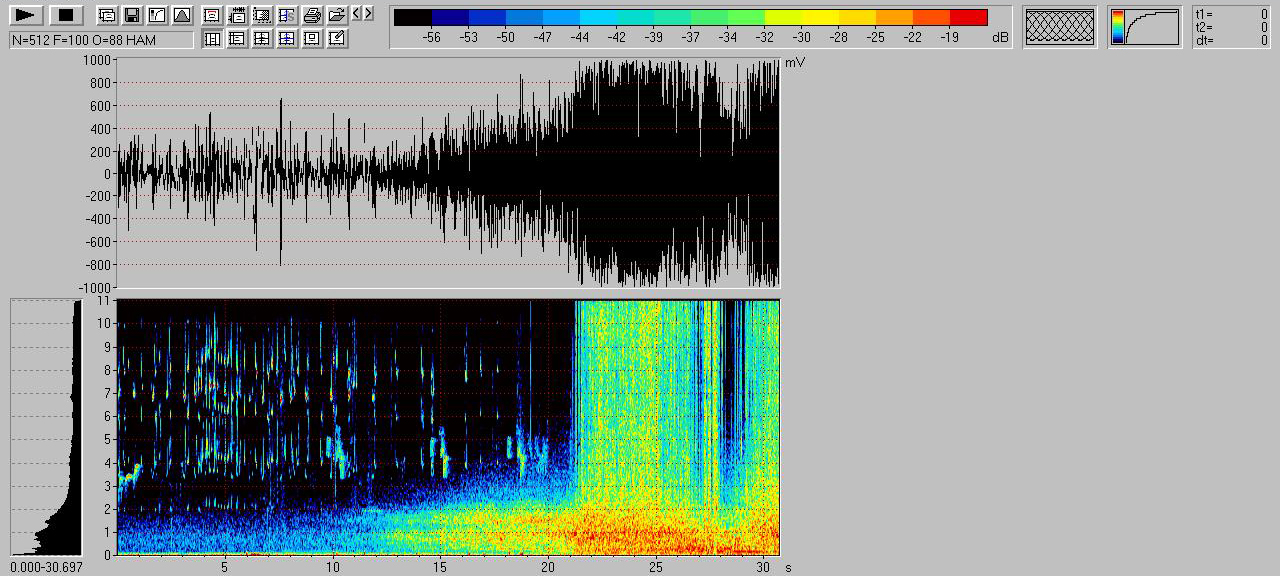Click the open folder icon
The image size is (1280, 576).
point(337,15)
